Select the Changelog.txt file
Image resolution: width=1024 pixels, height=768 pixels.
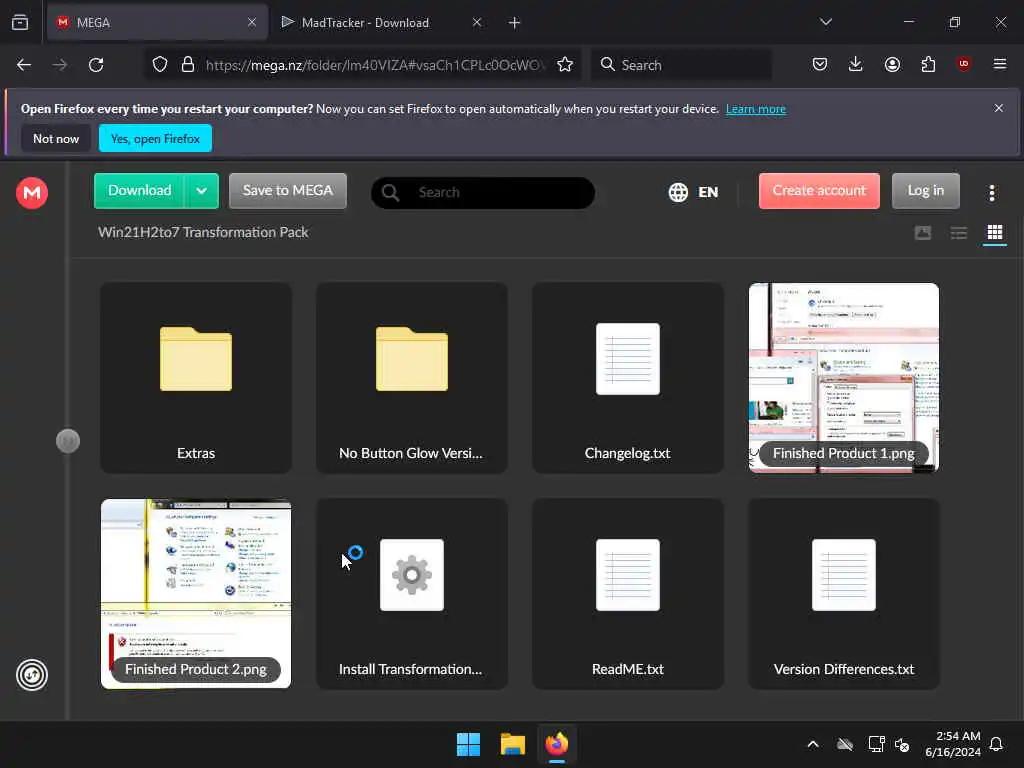pos(628,377)
